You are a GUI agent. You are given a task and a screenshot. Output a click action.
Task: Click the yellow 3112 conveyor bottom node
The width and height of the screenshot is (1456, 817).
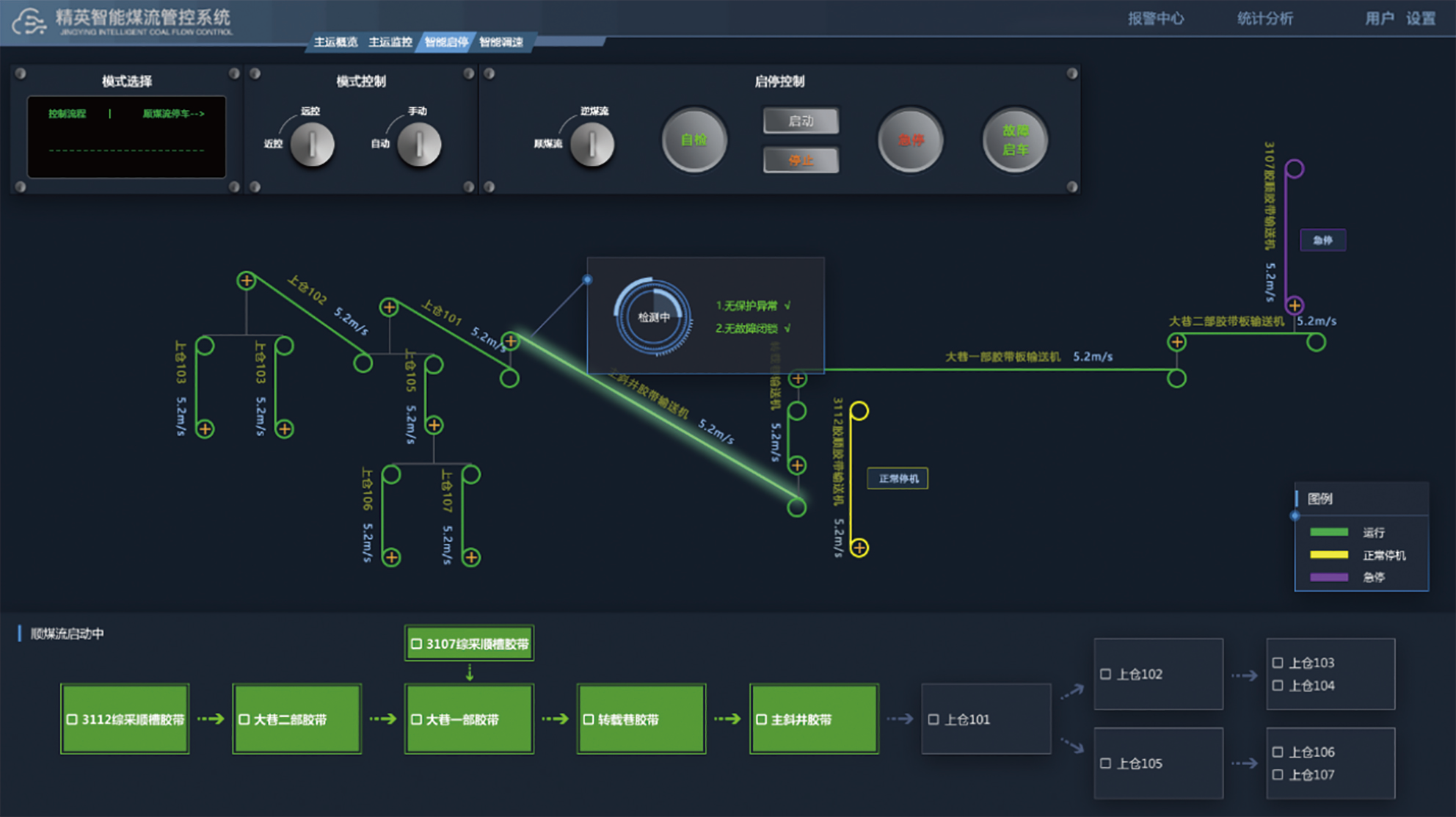click(859, 548)
